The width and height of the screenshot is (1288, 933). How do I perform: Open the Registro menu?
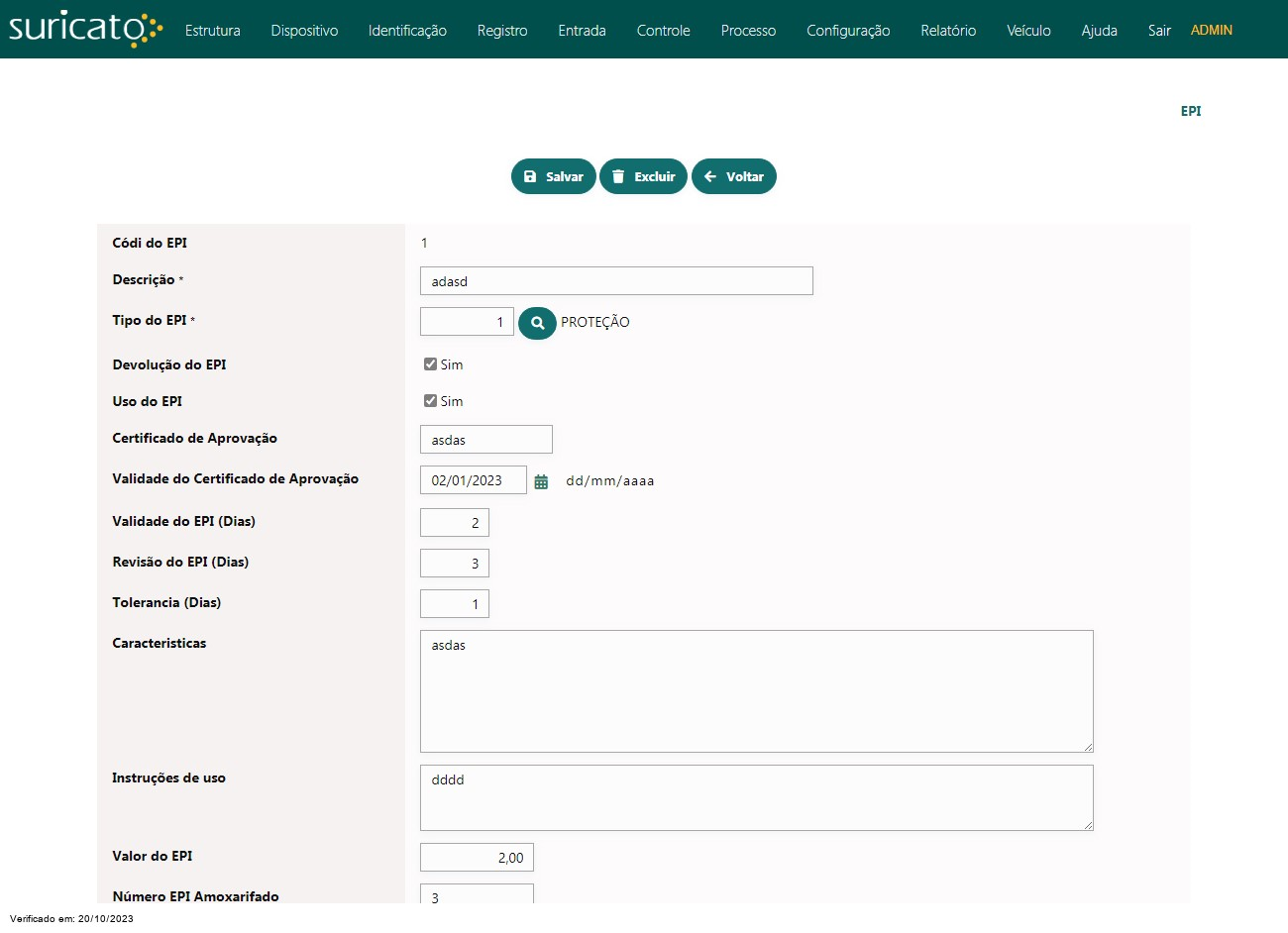(502, 31)
